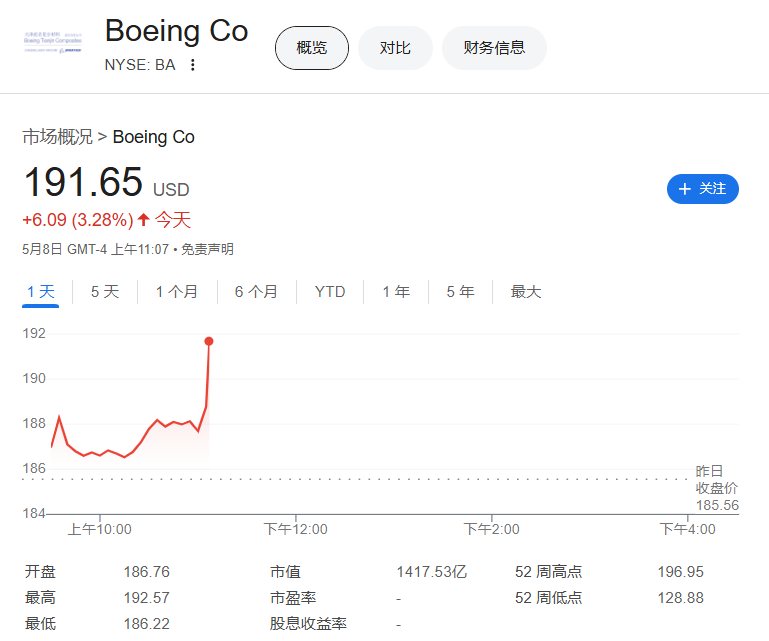Image resolution: width=769 pixels, height=641 pixels.
Task: Switch the chart to 5 天
Action: pos(105,292)
